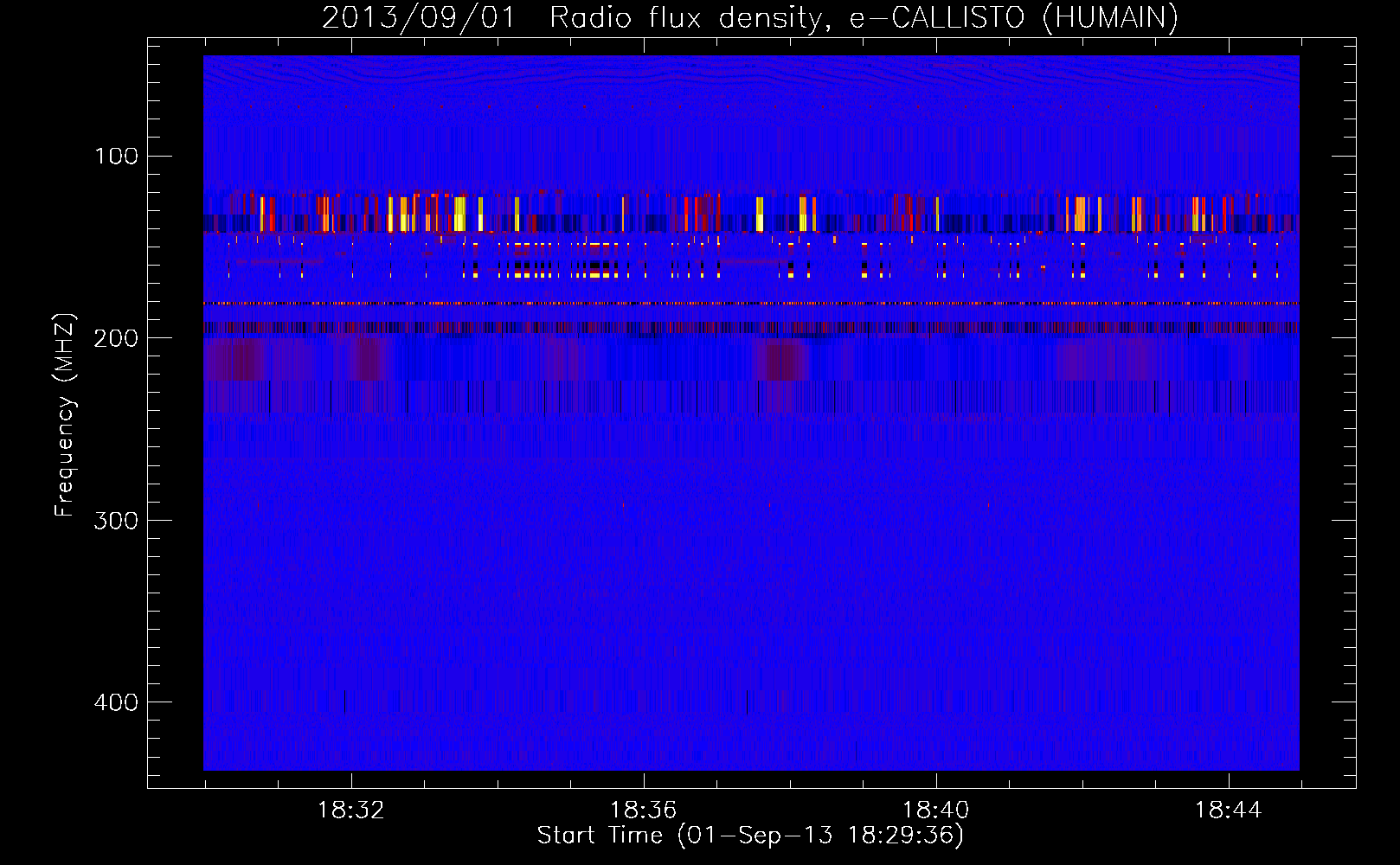This screenshot has width=1400, height=865.
Task: Click the 200 frequency tick label
Action: (x=116, y=338)
